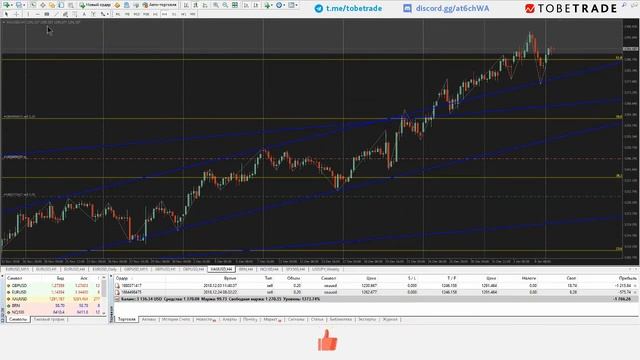Select the Text (A) drawing tool

tap(84, 14)
